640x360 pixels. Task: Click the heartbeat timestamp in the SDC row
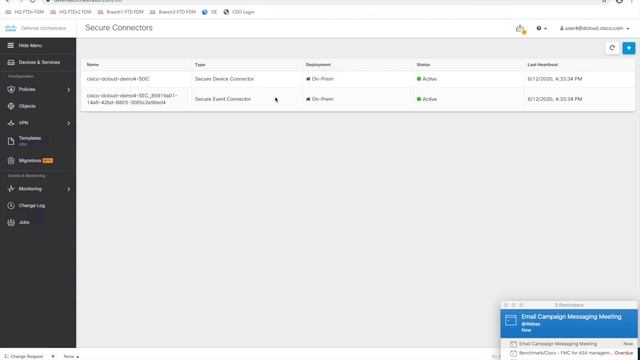(555, 79)
